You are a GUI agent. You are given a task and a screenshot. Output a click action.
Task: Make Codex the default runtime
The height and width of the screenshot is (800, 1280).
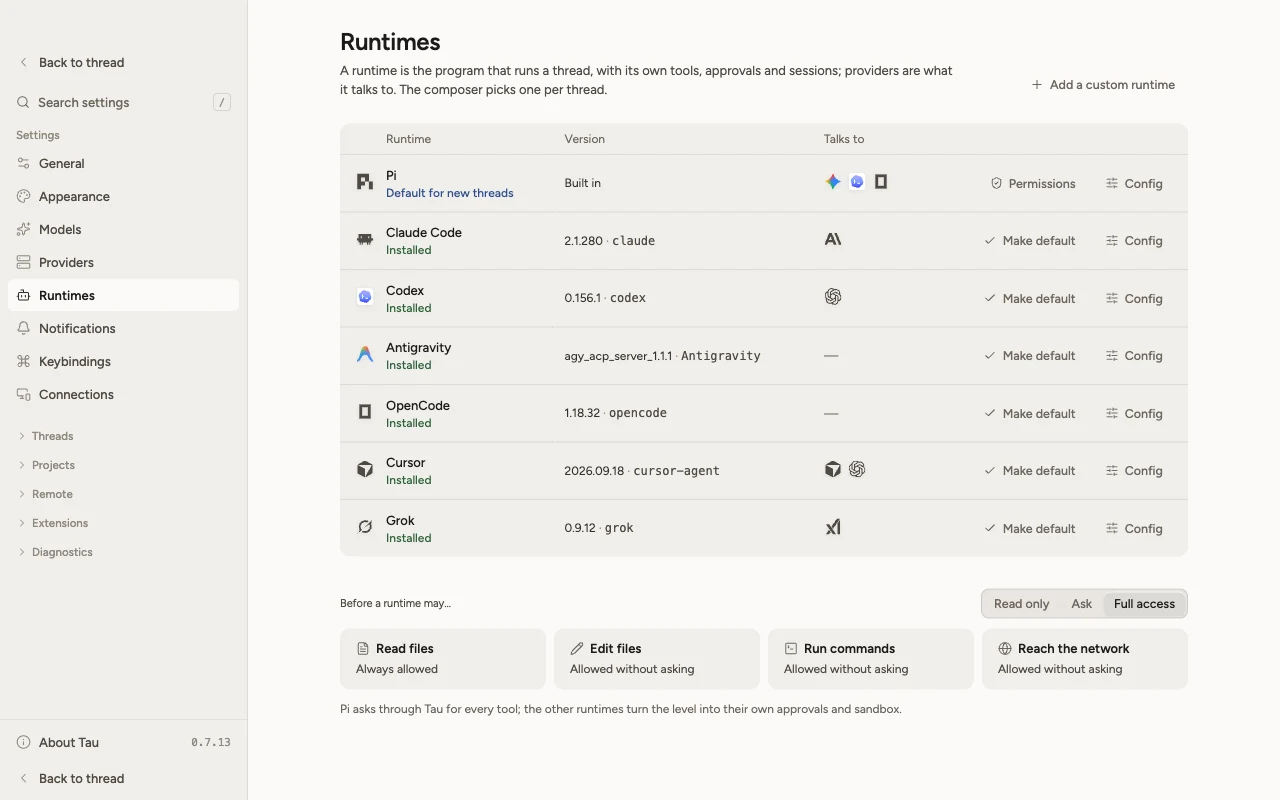coord(1029,298)
